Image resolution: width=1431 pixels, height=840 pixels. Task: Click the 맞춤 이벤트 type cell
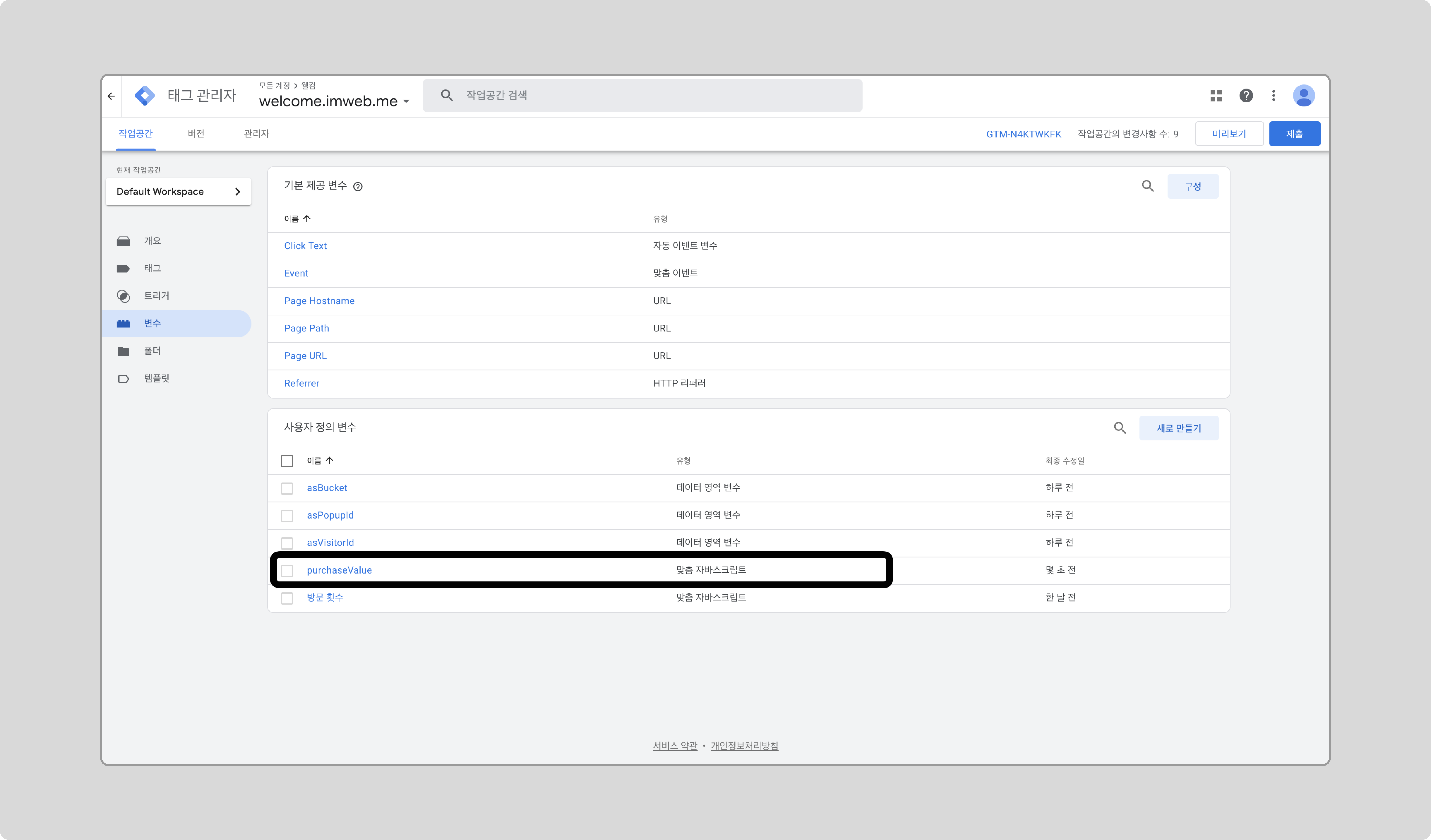pyautogui.click(x=675, y=273)
